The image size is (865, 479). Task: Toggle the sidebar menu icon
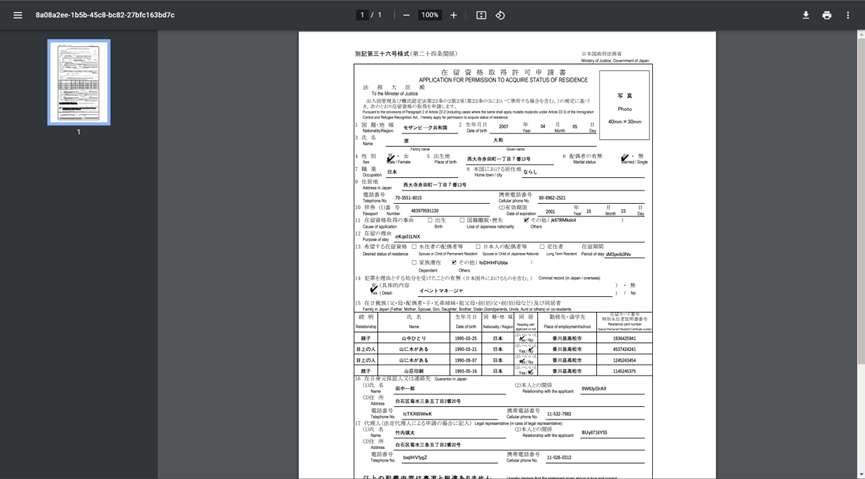click(17, 15)
